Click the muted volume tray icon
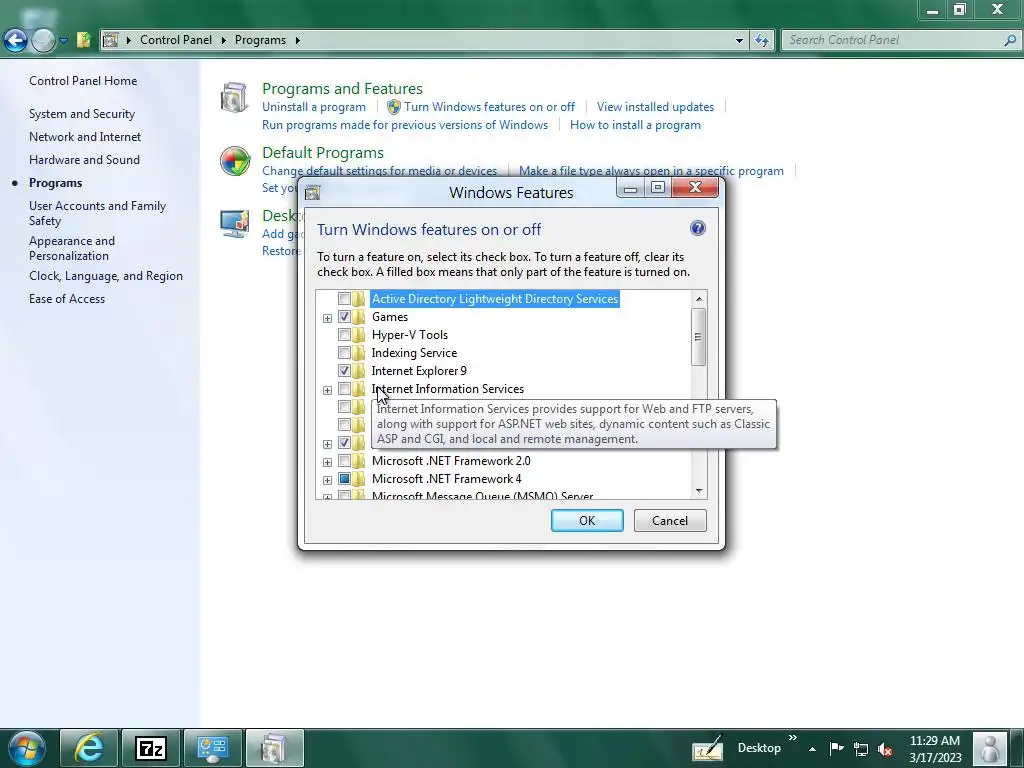The image size is (1024, 768). tap(885, 749)
